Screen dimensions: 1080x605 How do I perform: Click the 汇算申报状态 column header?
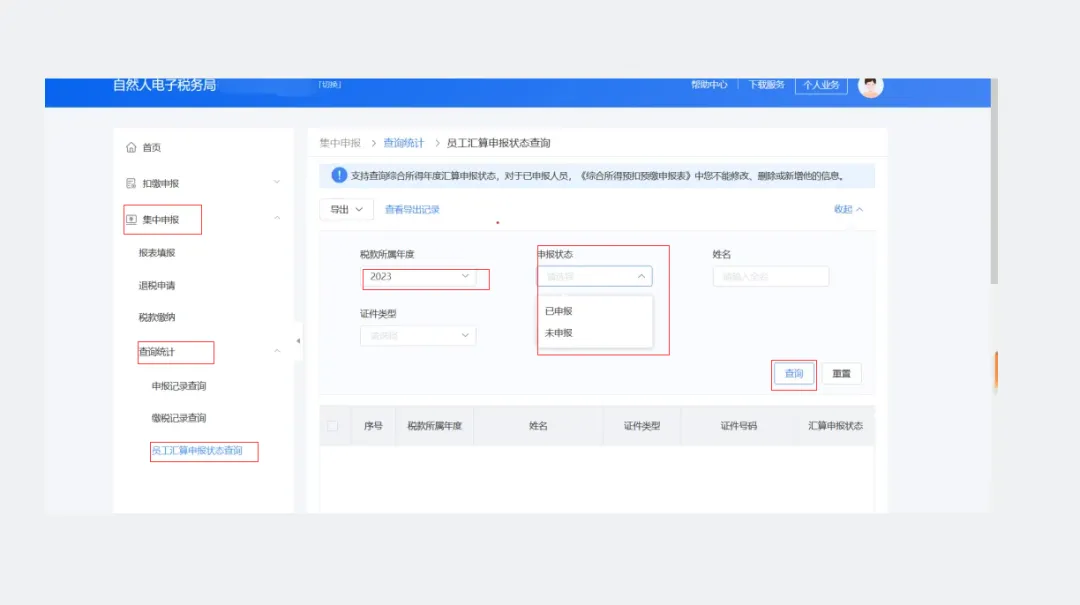coord(835,426)
